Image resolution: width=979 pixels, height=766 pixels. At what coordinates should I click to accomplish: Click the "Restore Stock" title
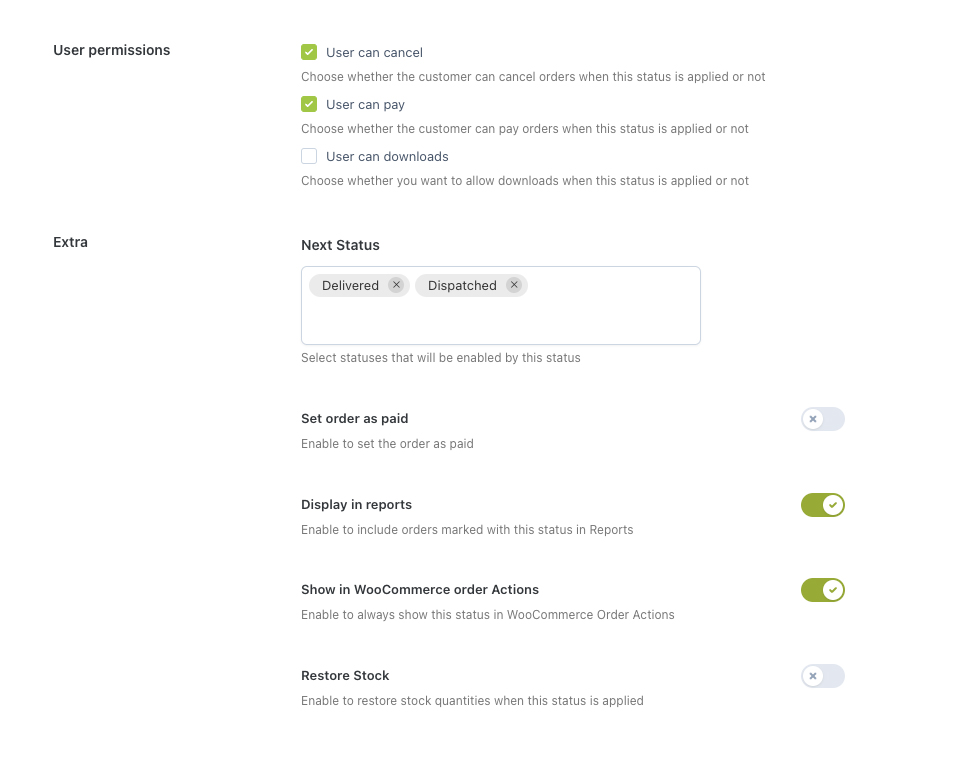(345, 675)
